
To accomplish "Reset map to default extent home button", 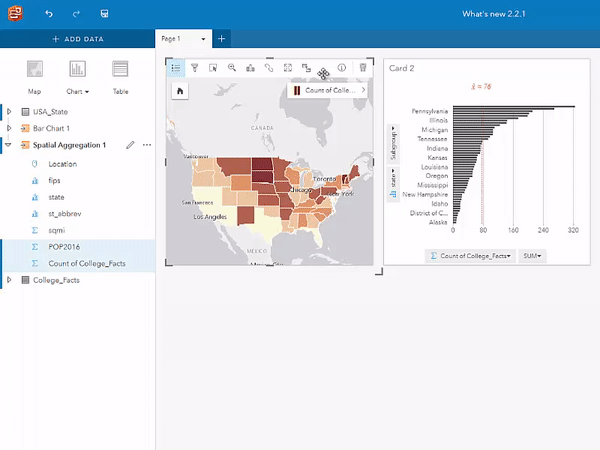I will [180, 91].
